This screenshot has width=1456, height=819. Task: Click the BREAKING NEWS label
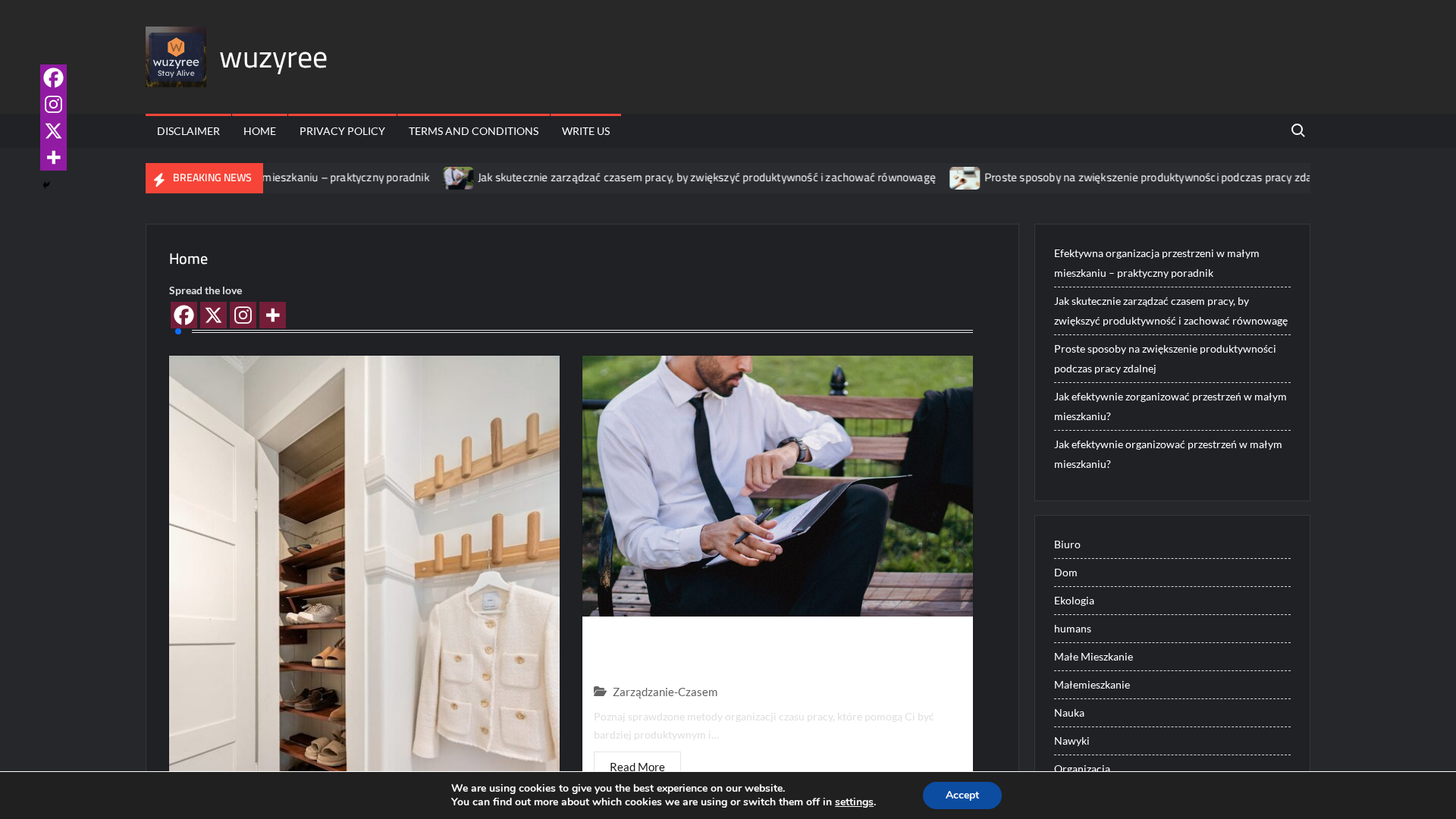coord(204,178)
